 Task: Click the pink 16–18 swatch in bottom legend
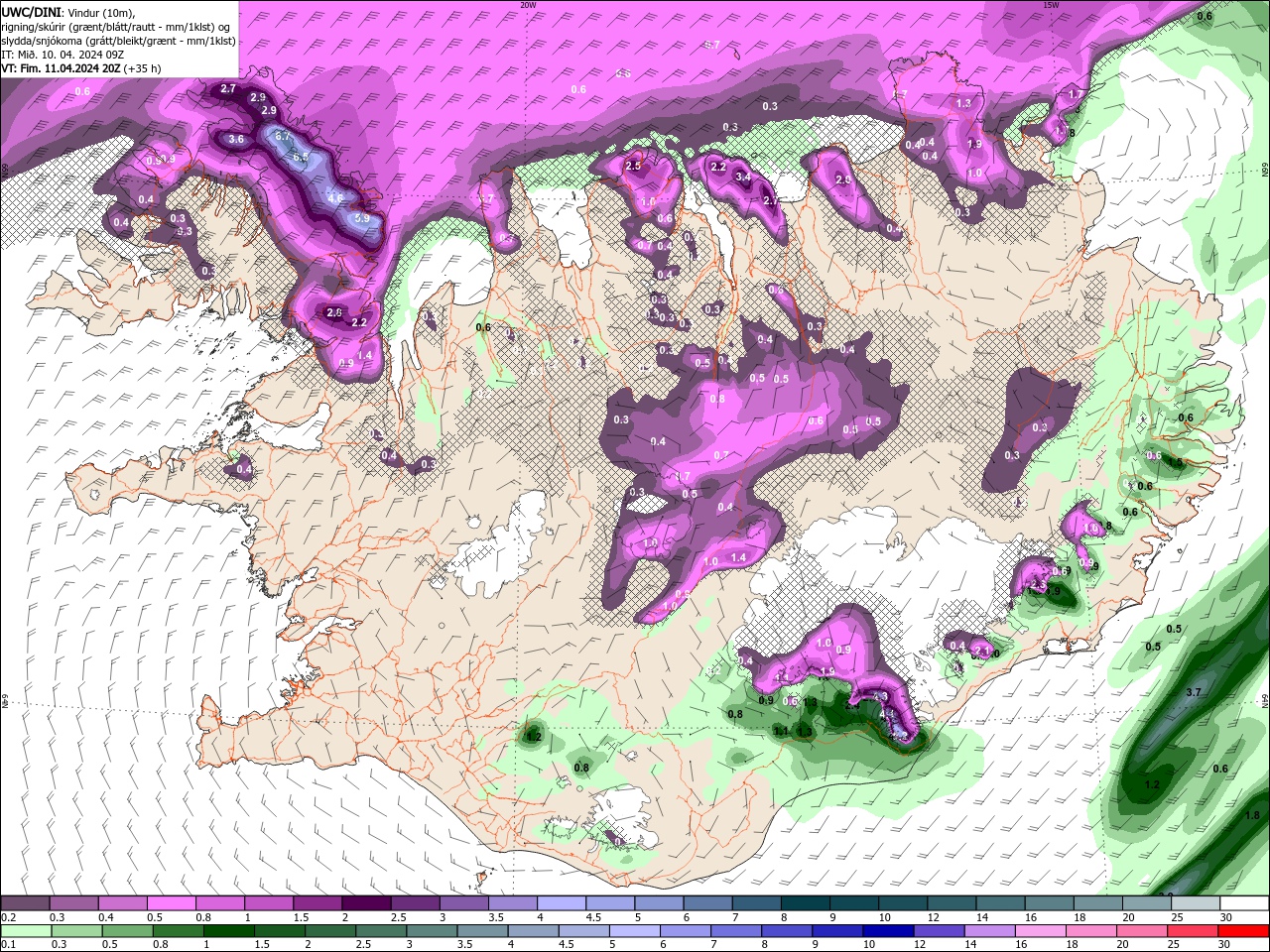tap(1042, 931)
